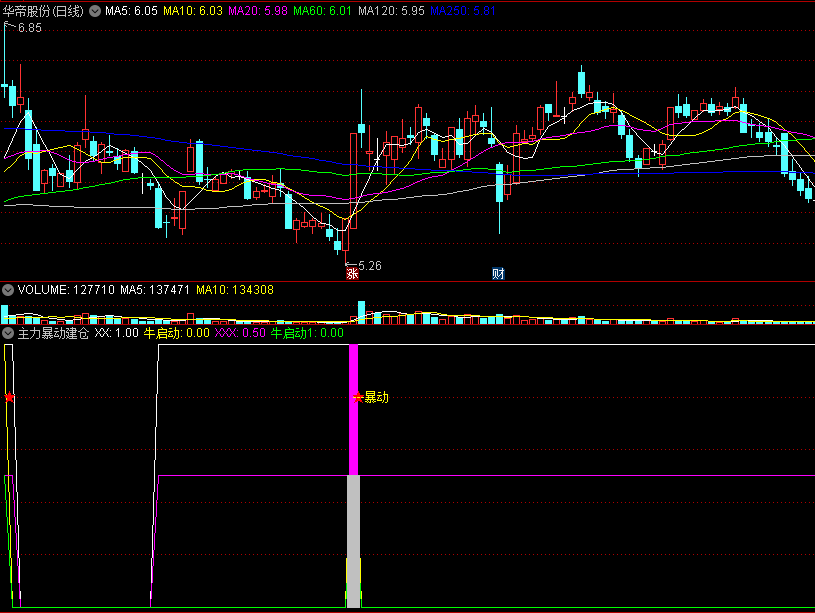Click the volume MA10: 134308 label
The image size is (815, 613).
pyautogui.click(x=234, y=290)
